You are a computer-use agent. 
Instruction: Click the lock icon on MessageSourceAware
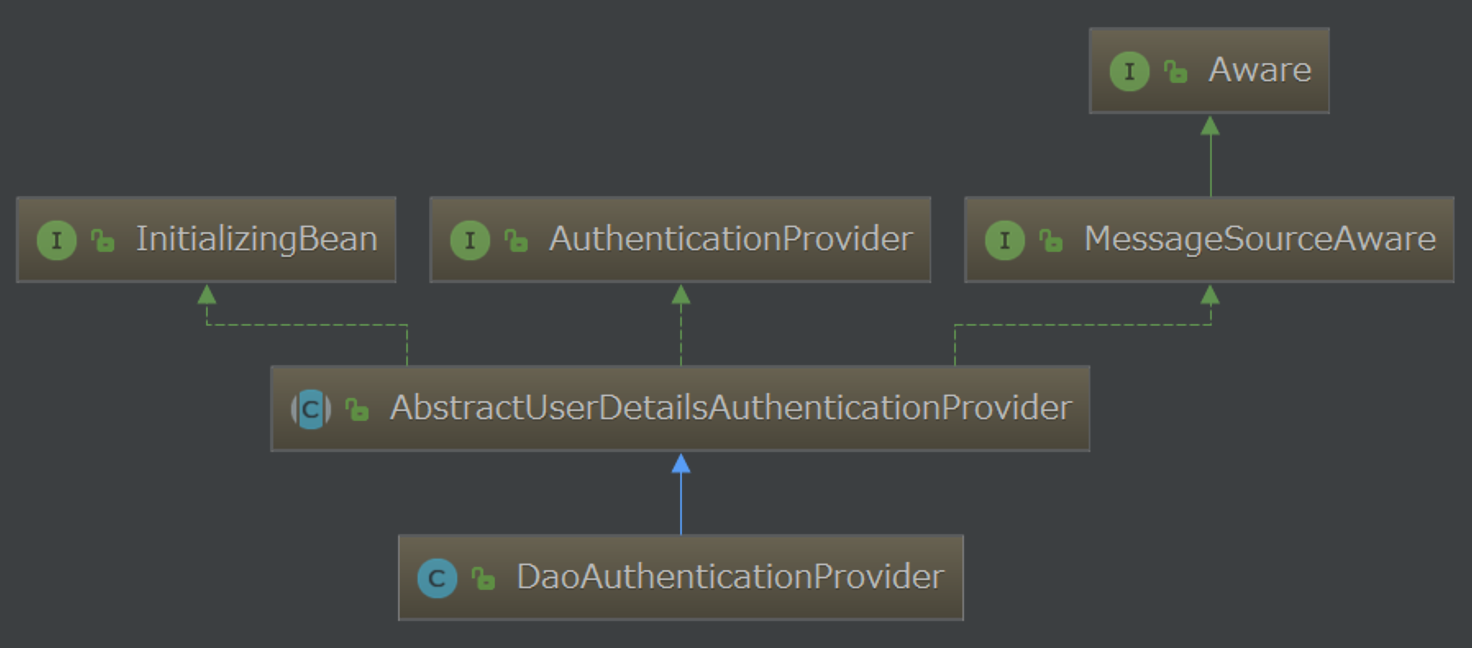[1051, 241]
